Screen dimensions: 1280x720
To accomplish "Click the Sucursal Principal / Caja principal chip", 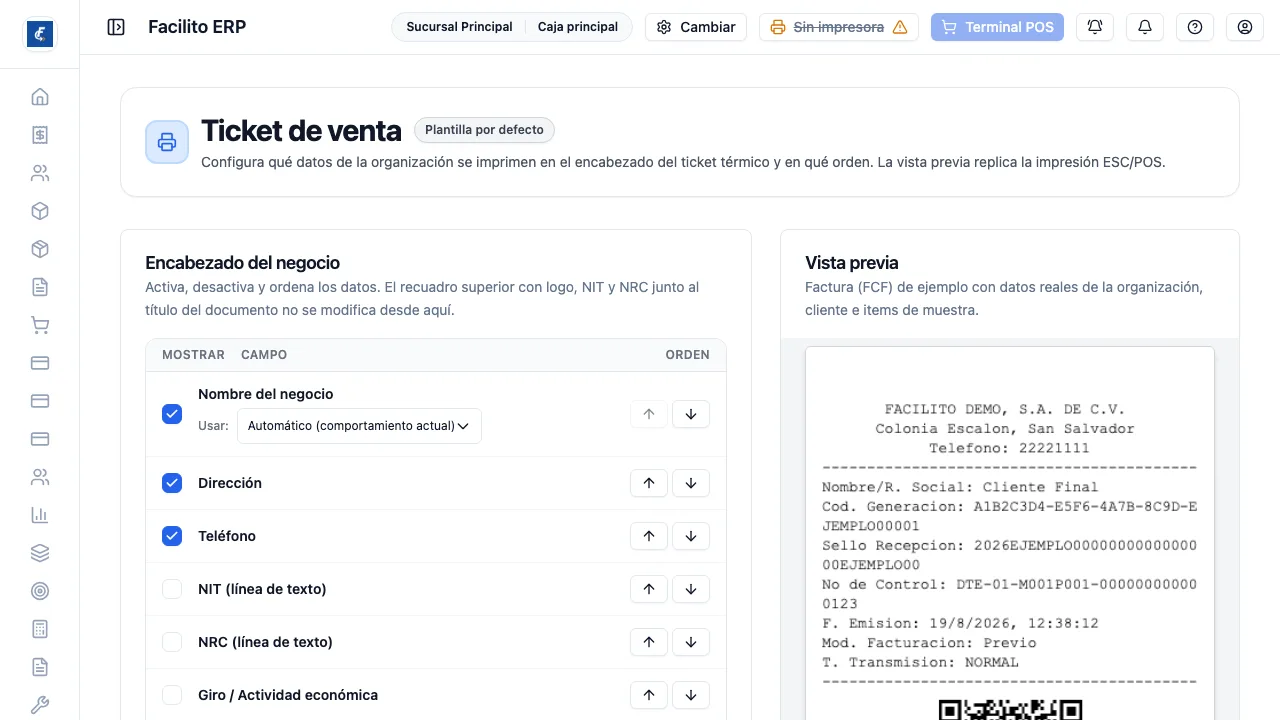I will tap(512, 27).
